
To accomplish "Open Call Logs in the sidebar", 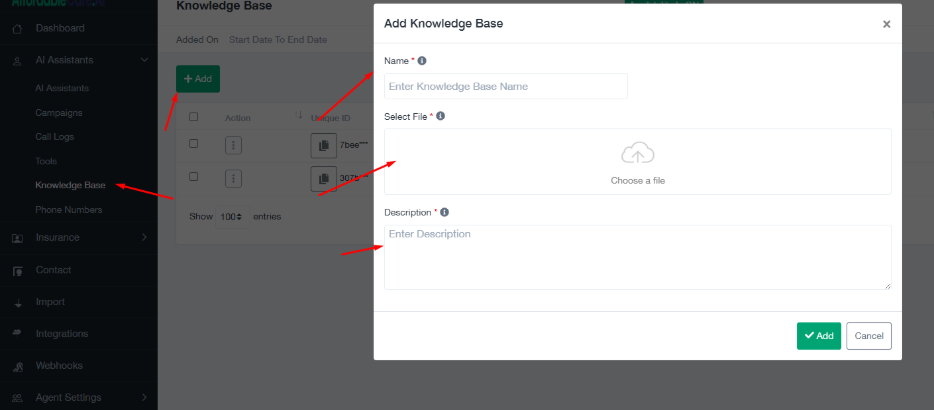I will pyautogui.click(x=55, y=137).
